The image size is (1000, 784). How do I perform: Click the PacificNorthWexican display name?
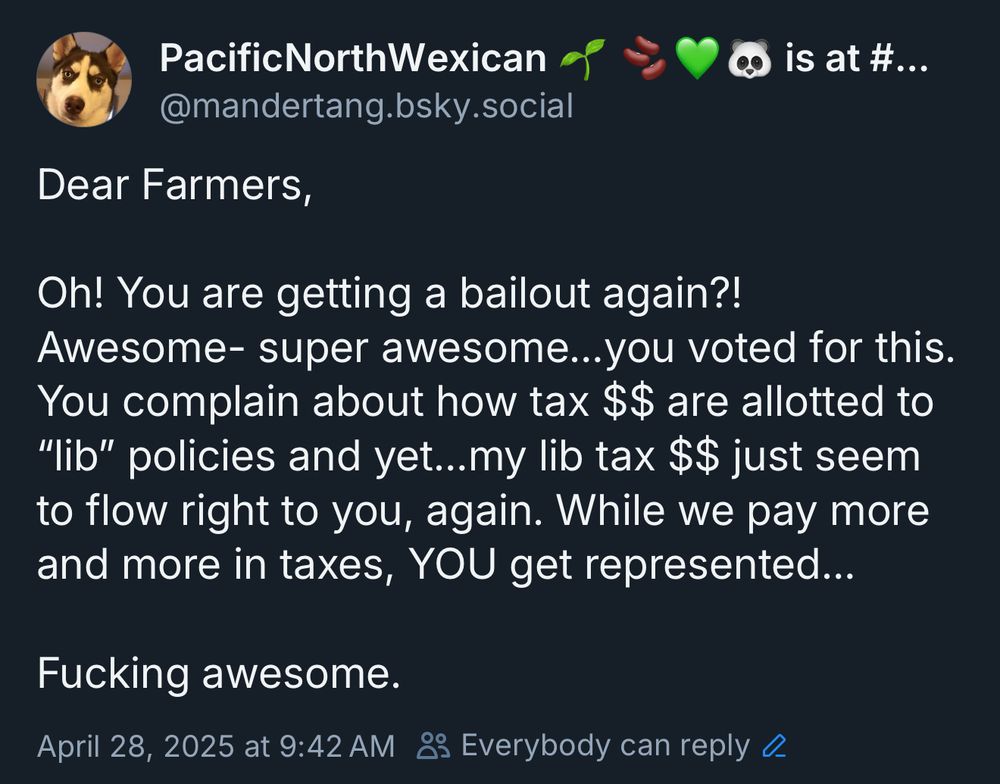(353, 58)
